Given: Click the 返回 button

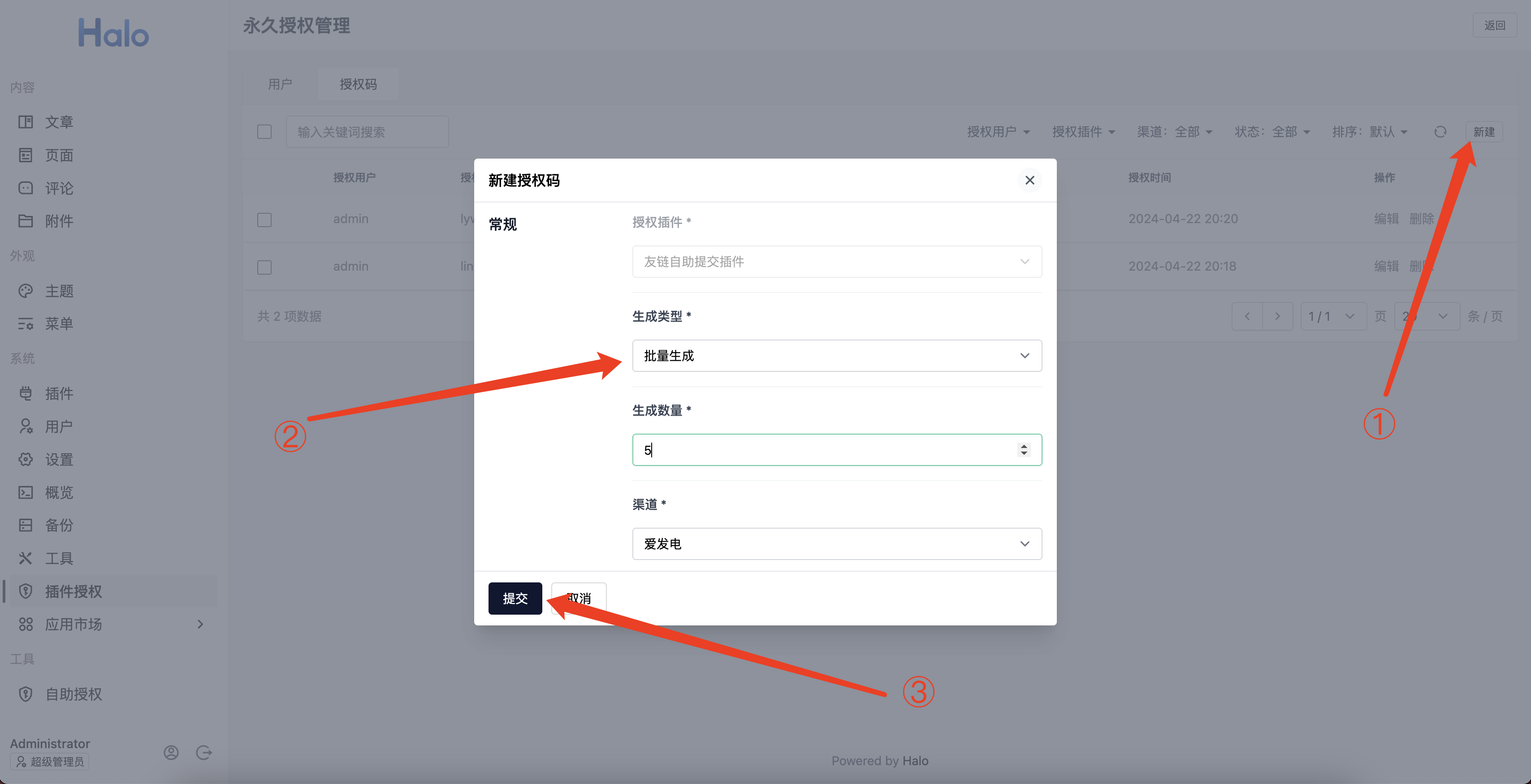Looking at the screenshot, I should 1495,25.
